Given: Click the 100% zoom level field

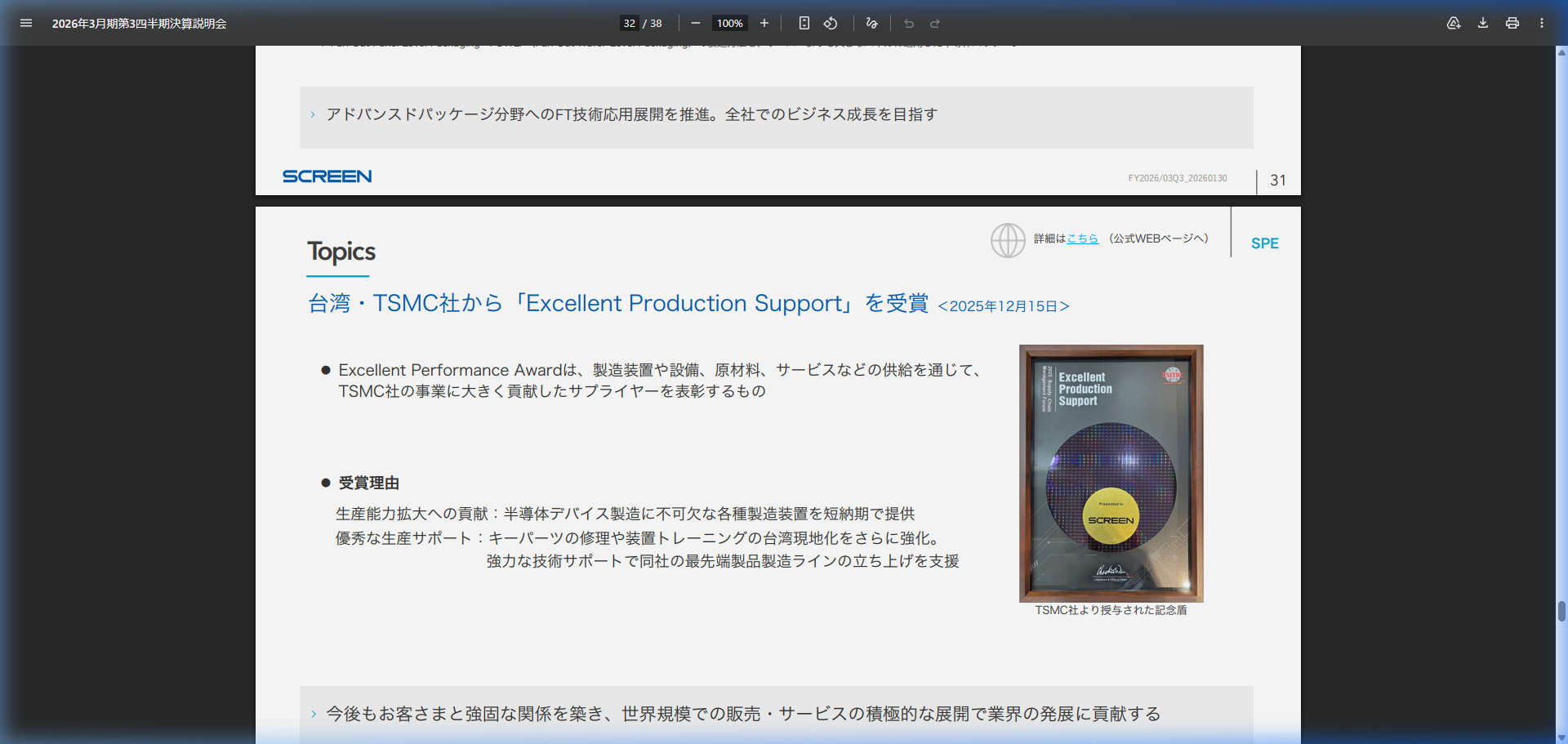Looking at the screenshot, I should (729, 23).
